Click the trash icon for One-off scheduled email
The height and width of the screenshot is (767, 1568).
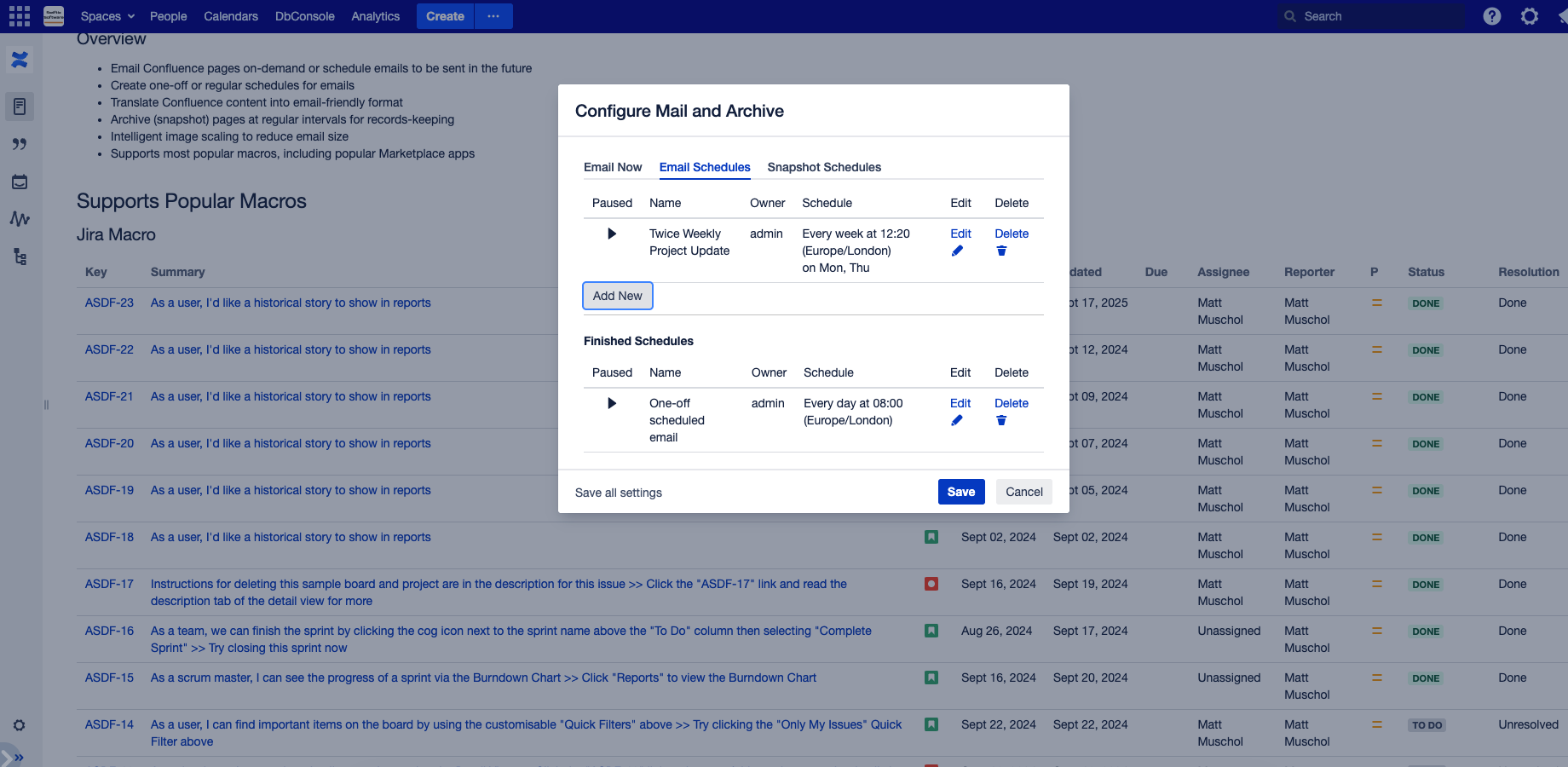(x=1001, y=421)
